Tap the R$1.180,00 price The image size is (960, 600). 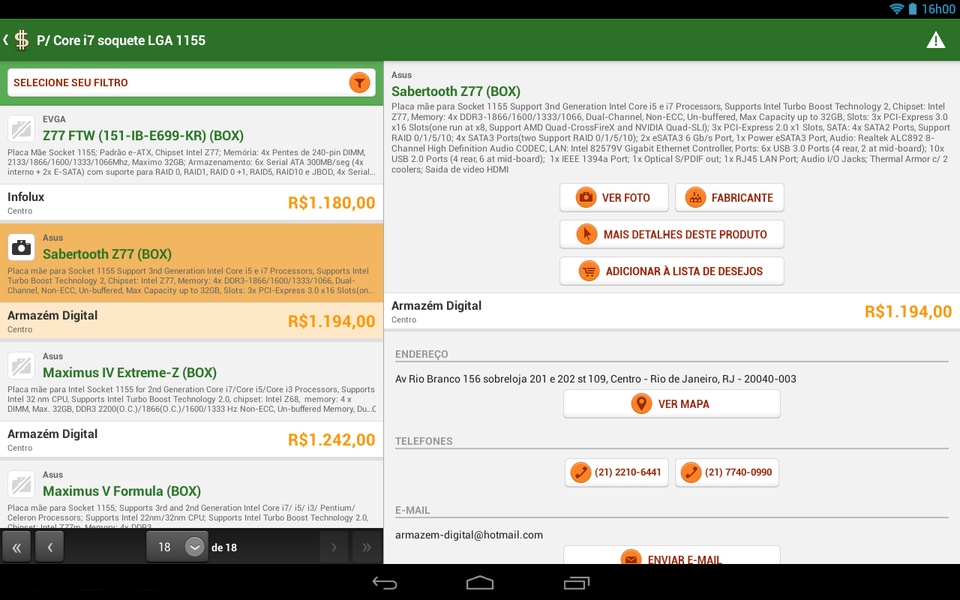click(331, 203)
